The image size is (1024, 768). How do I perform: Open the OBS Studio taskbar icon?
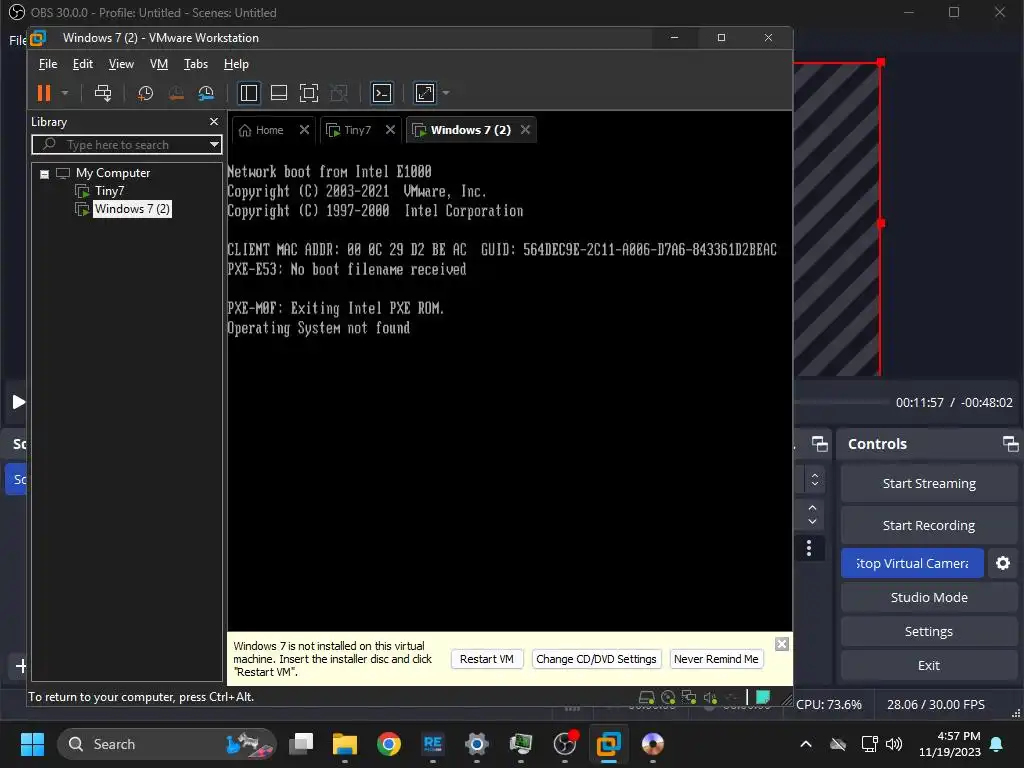[x=565, y=744]
